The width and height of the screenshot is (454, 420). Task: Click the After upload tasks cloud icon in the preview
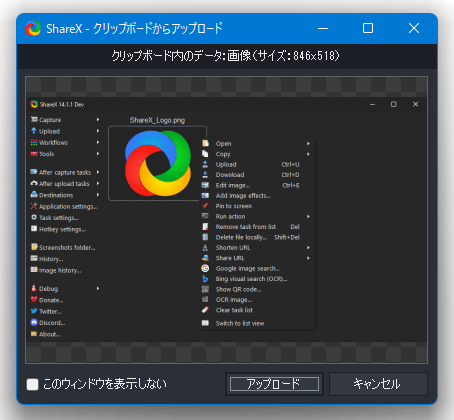[34, 183]
